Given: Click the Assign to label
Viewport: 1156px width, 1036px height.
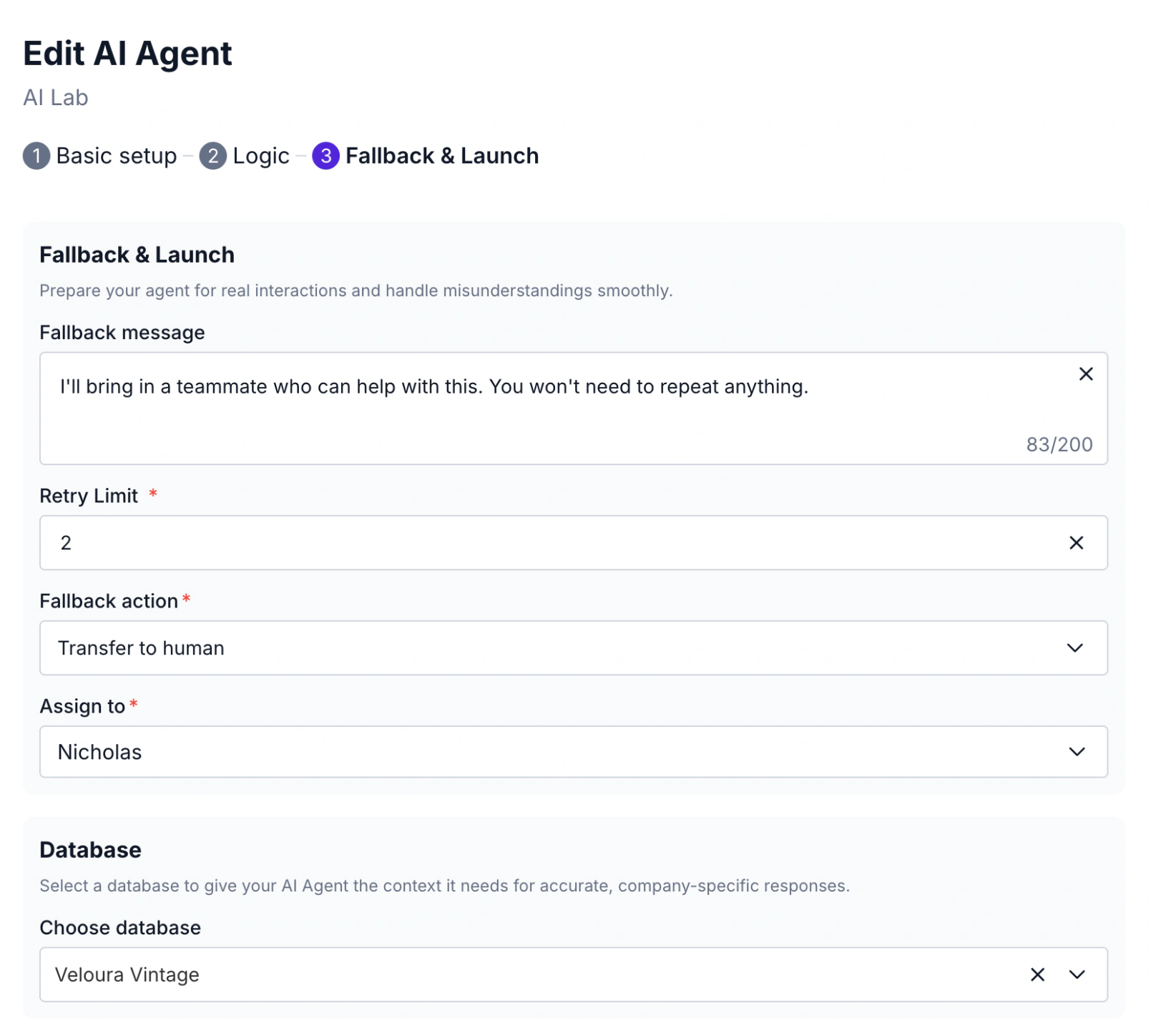Looking at the screenshot, I should click(x=82, y=706).
